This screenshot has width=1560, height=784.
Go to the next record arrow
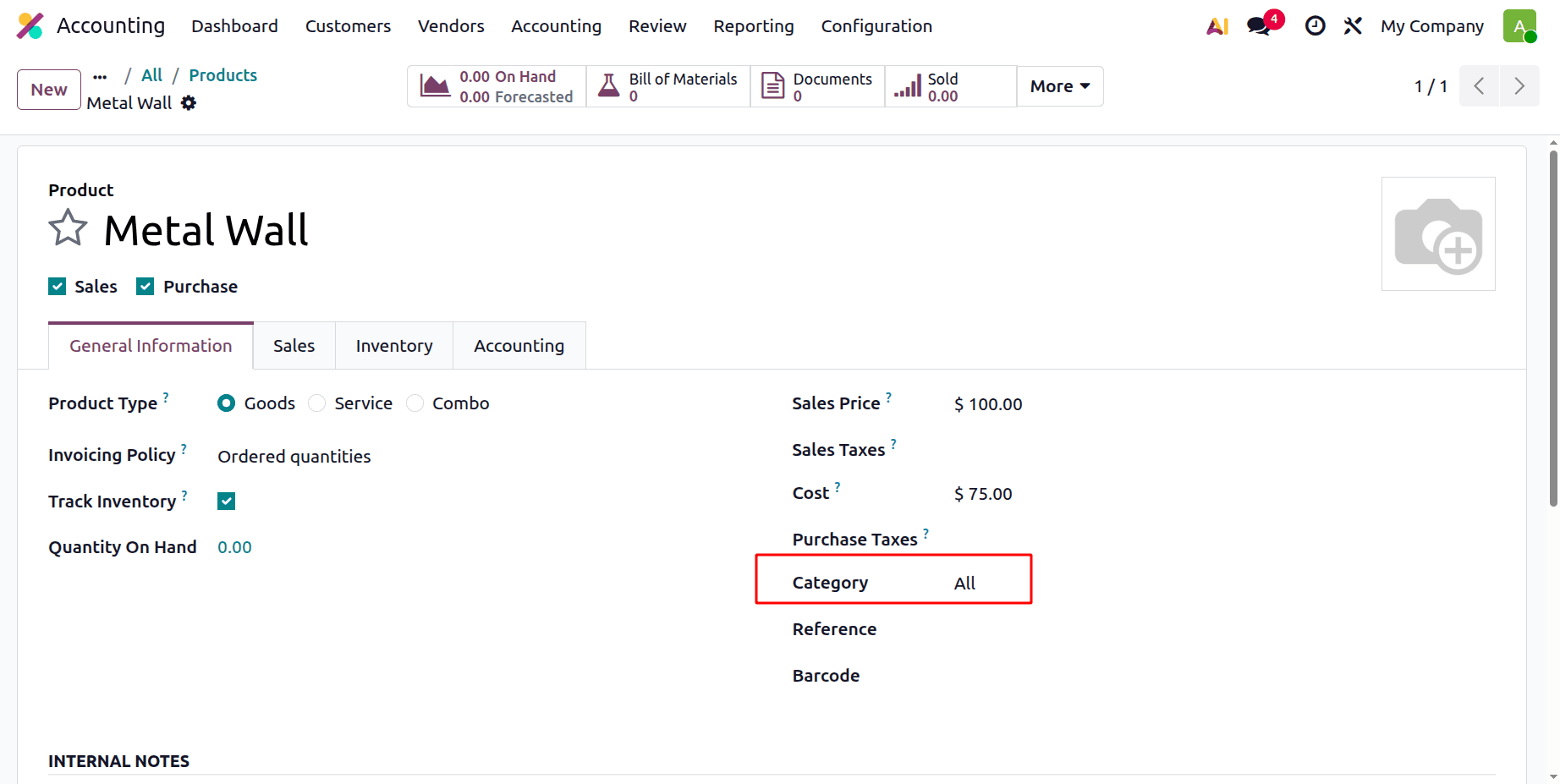pos(1519,86)
